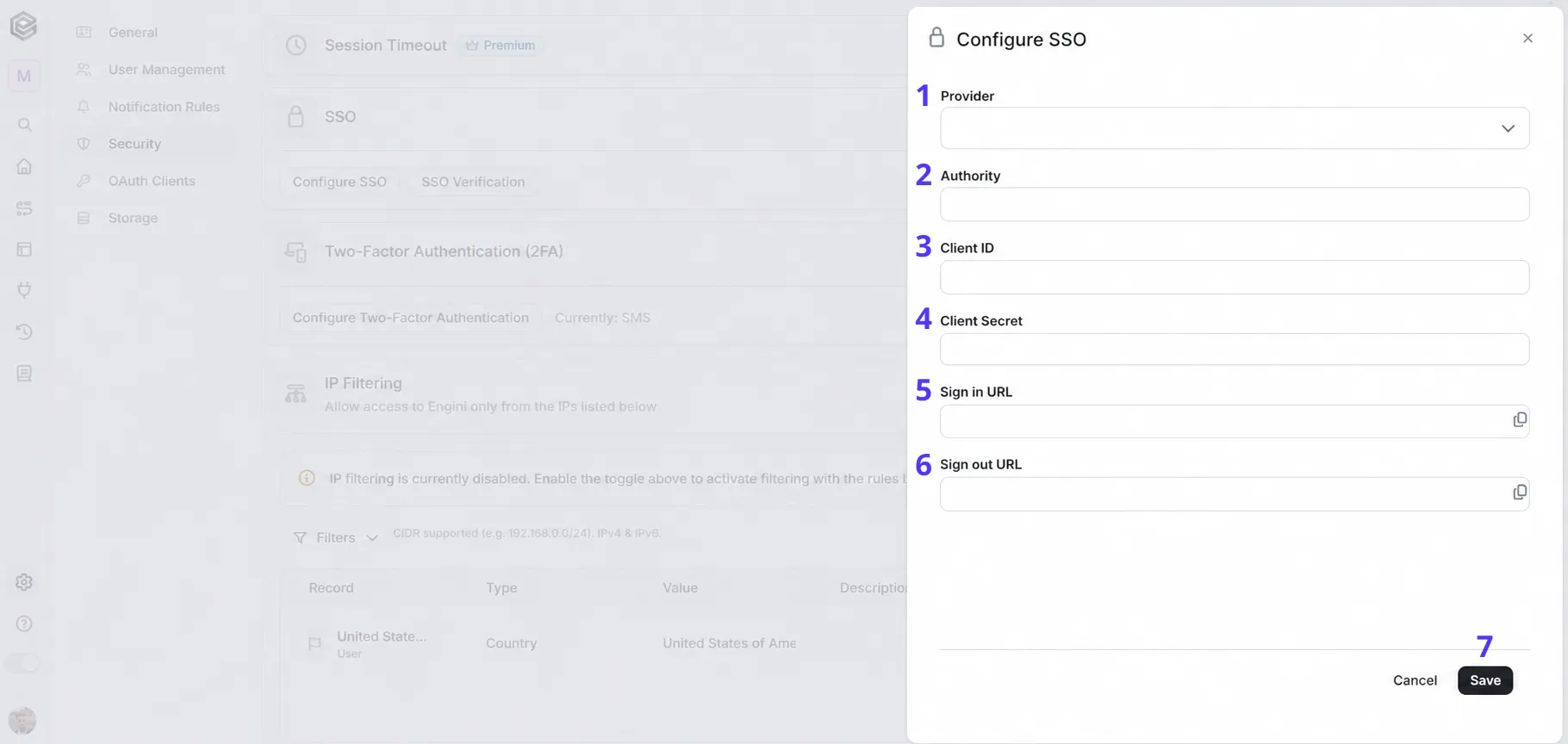Focus the Client ID input field

click(1235, 277)
